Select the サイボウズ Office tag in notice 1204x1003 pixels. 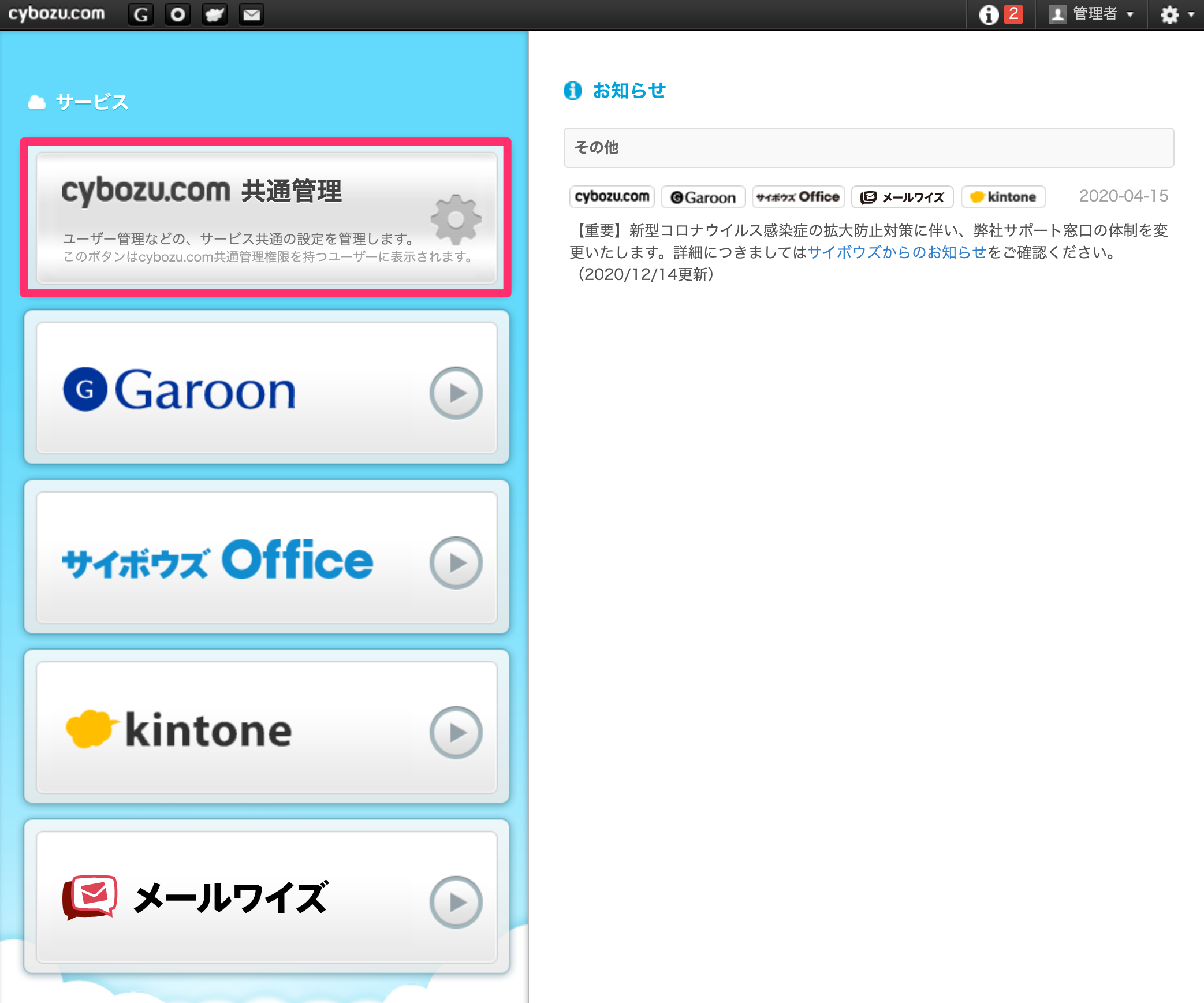pyautogui.click(x=799, y=197)
